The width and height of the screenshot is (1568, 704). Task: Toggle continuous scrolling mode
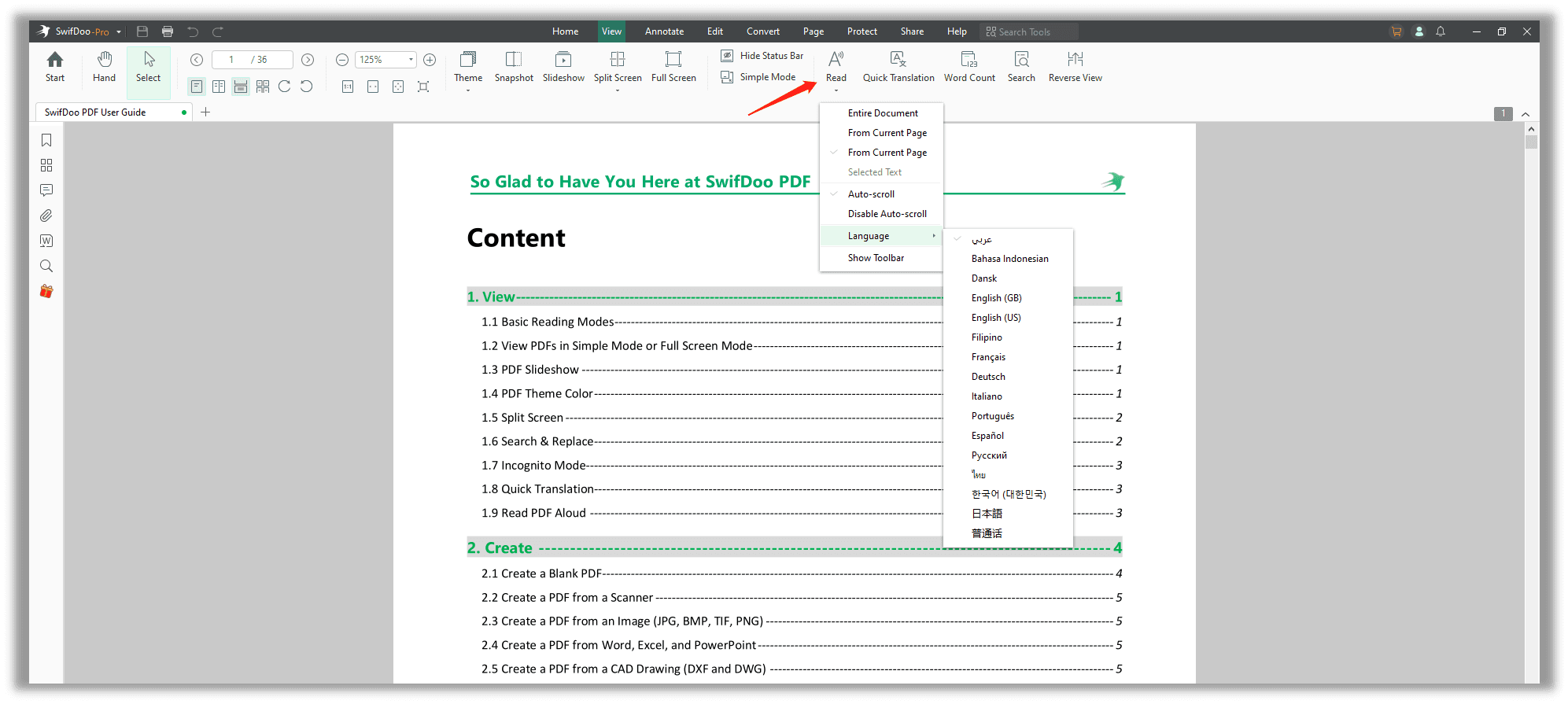[x=241, y=87]
